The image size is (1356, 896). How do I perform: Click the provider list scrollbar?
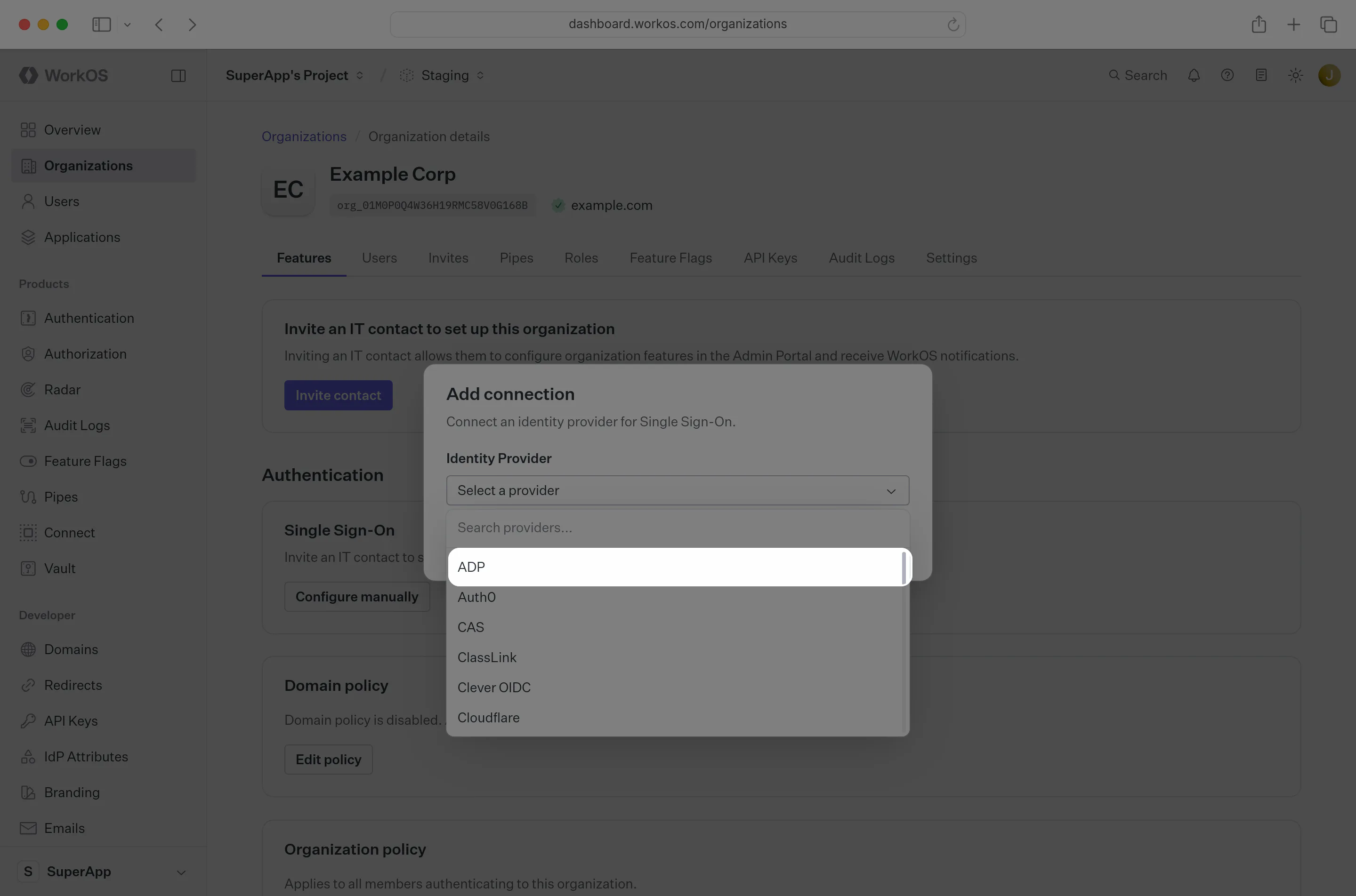coord(904,568)
